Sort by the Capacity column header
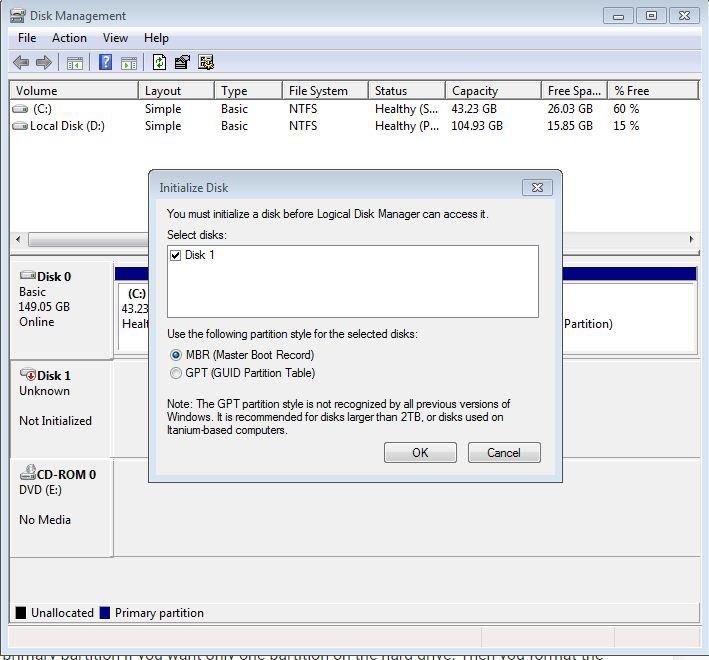 [492, 91]
